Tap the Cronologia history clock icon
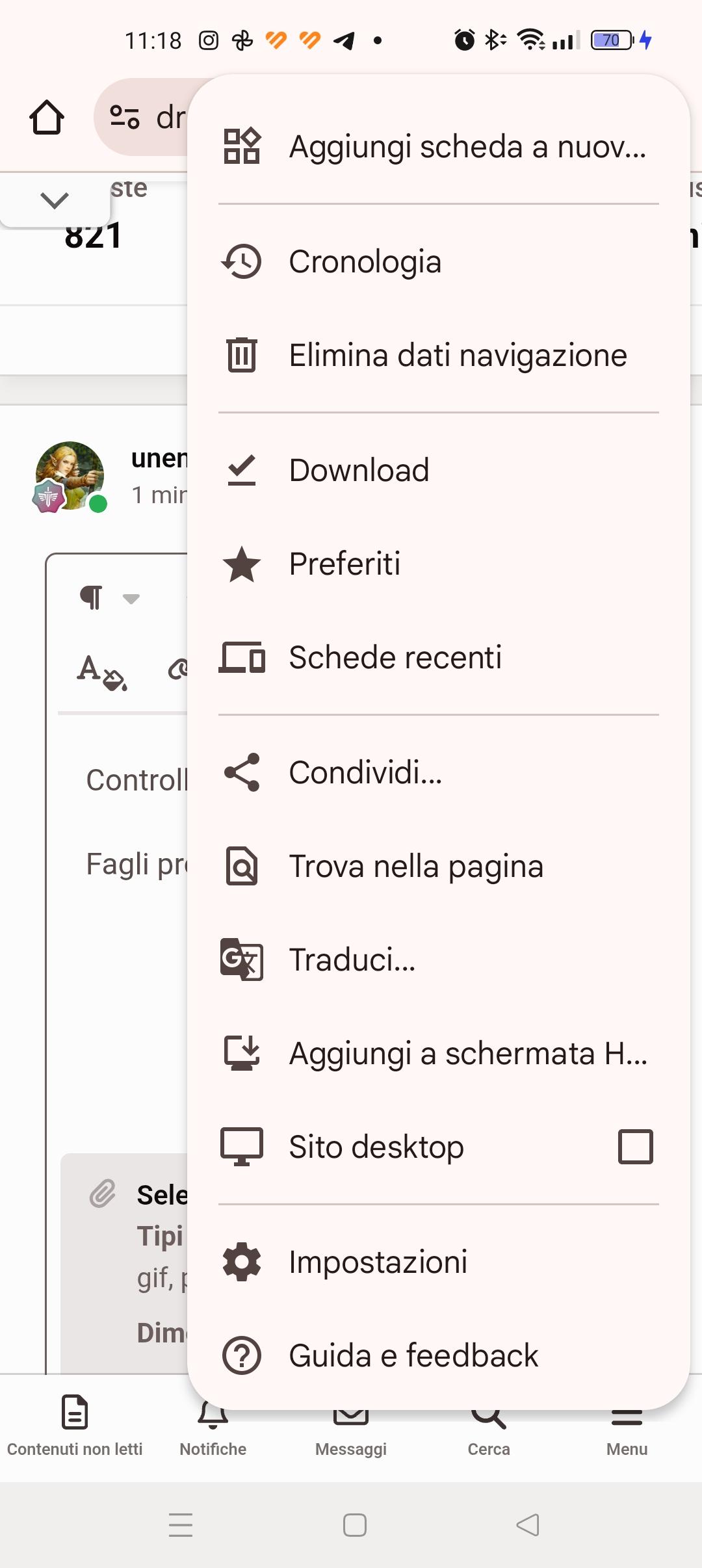The height and width of the screenshot is (1568, 702). [242, 262]
